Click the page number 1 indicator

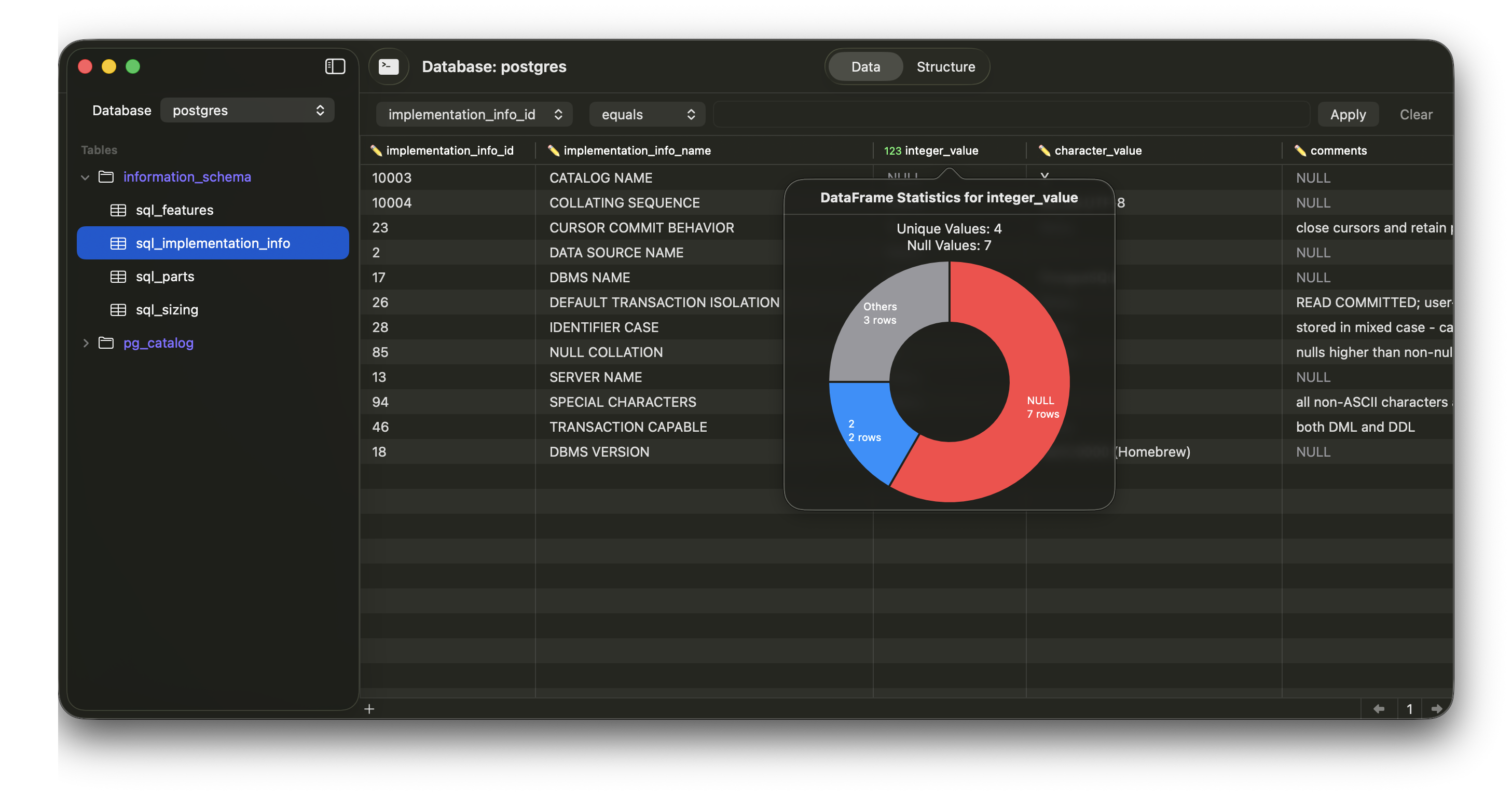coord(1409,709)
